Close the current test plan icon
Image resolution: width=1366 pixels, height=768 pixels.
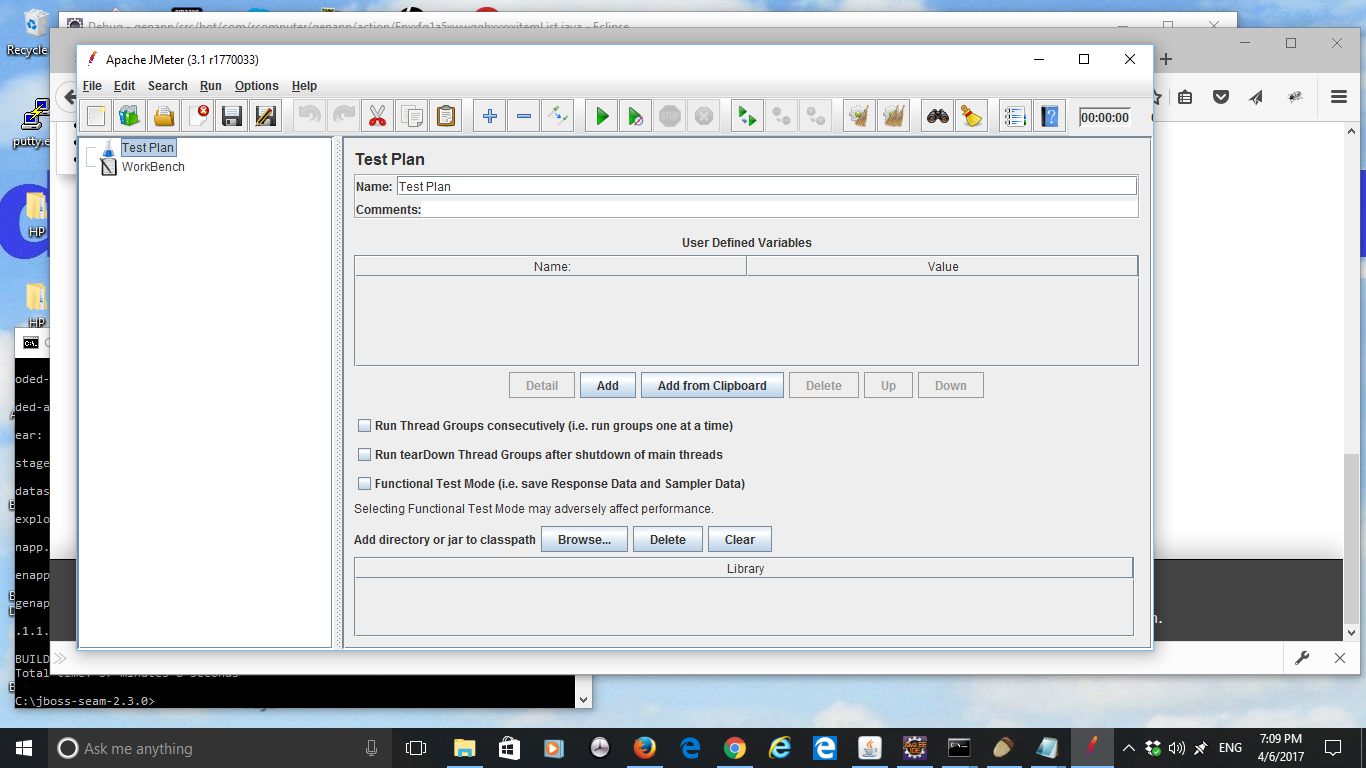[x=198, y=116]
